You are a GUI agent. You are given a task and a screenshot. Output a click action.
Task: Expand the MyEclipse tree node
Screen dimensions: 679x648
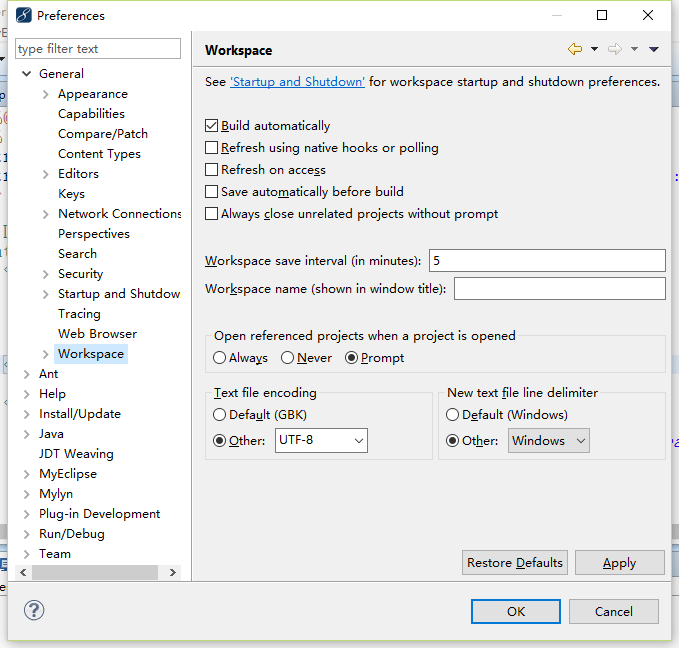click(27, 474)
